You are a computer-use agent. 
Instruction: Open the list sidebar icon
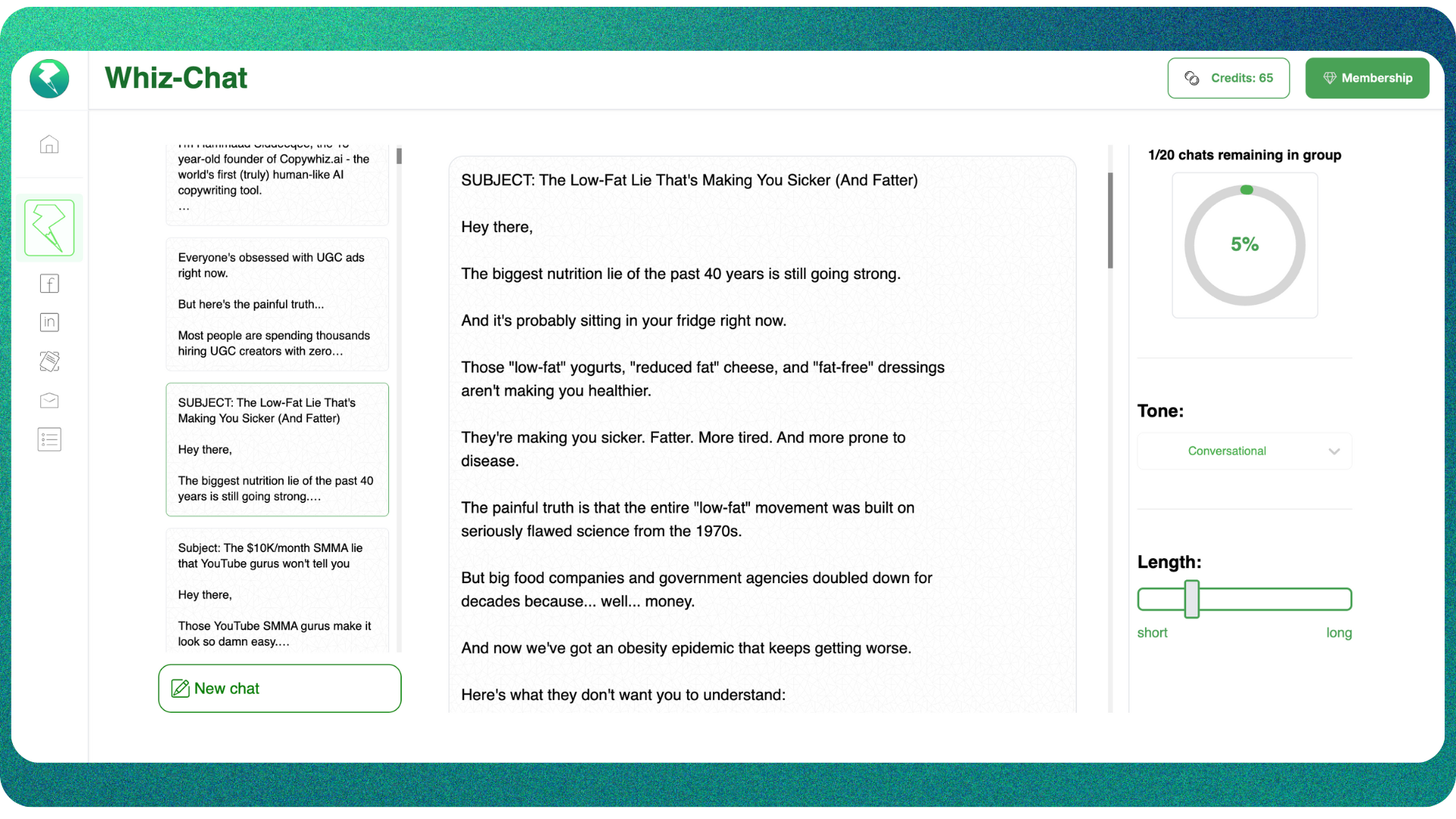49,440
